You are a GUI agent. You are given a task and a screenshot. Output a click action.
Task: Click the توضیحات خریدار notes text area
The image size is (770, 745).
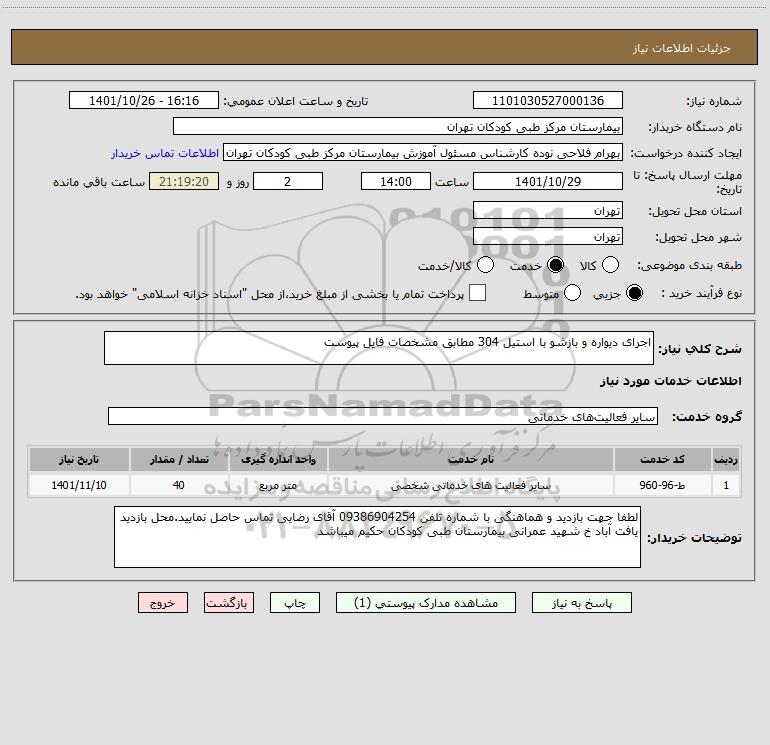click(x=377, y=537)
